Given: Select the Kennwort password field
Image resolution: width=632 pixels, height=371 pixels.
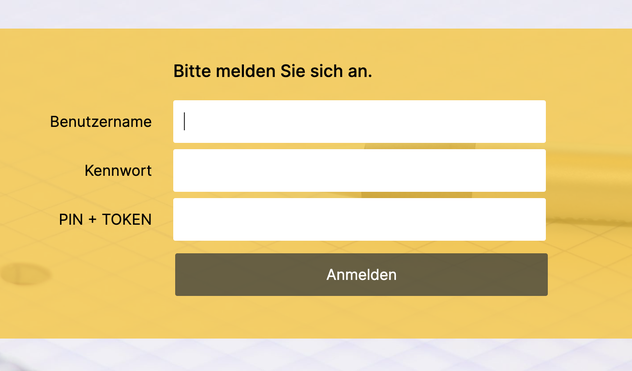Looking at the screenshot, I should pyautogui.click(x=360, y=171).
